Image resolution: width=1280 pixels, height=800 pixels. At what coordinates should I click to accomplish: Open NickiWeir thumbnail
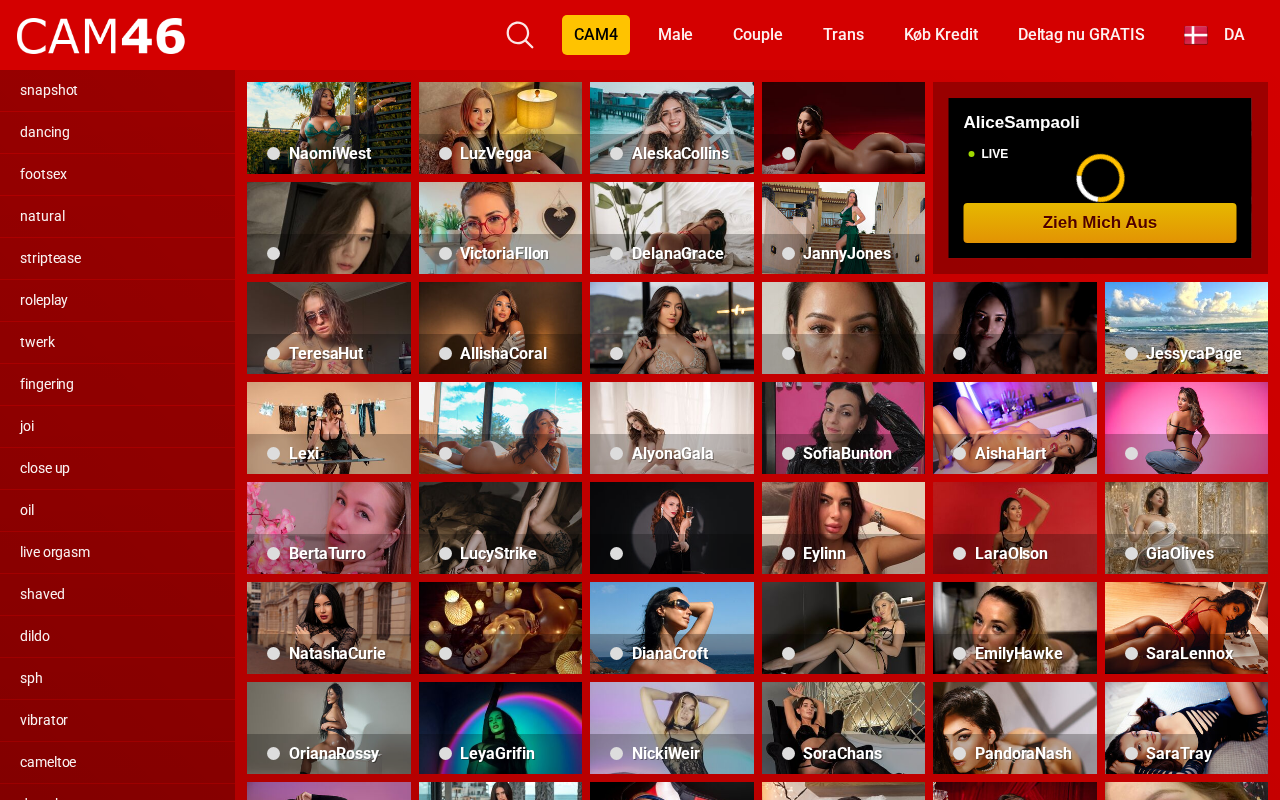point(672,728)
